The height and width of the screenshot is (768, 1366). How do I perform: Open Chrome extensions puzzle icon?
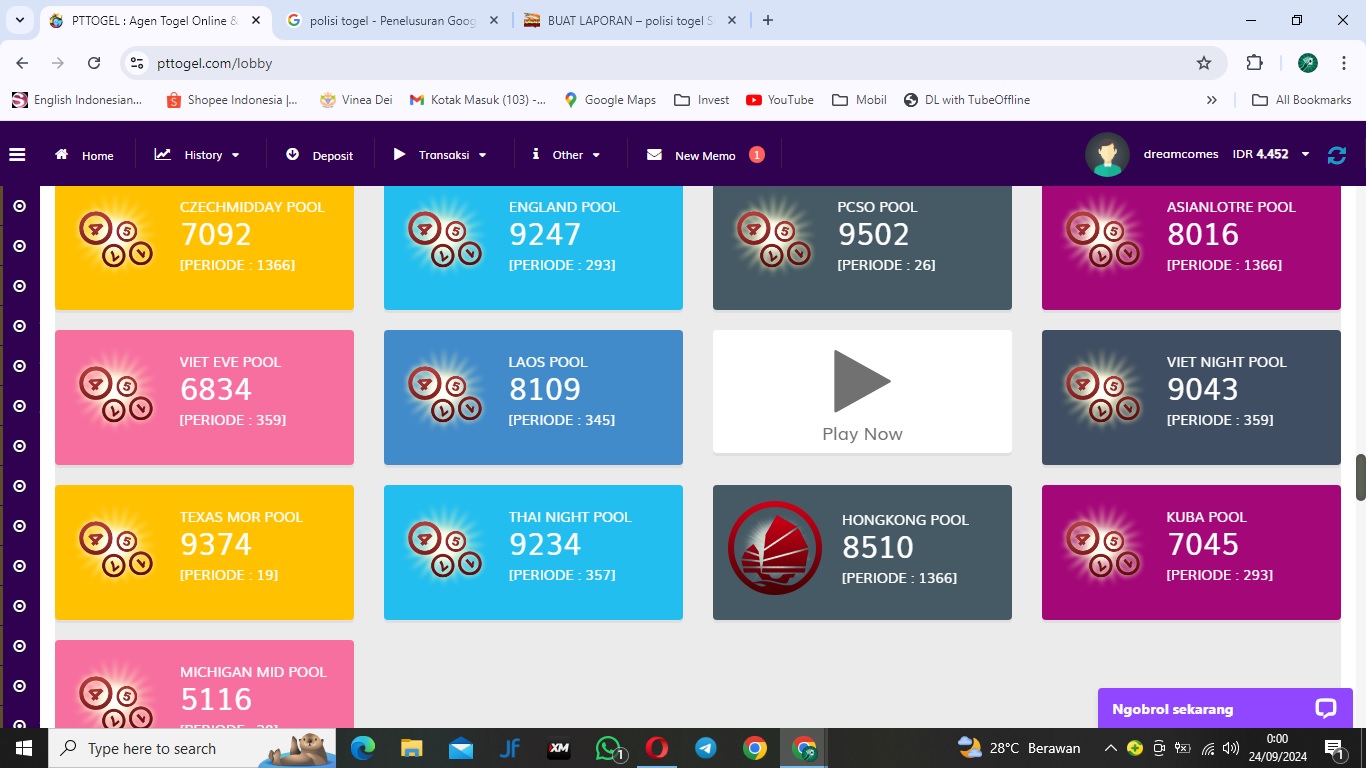(x=1254, y=63)
